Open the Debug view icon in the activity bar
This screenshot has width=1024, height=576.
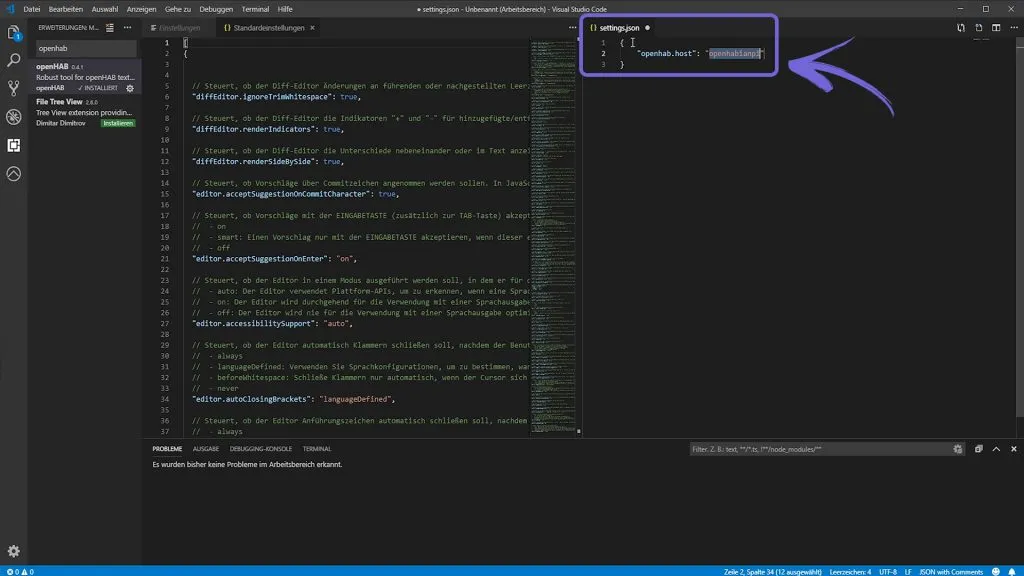click(x=13, y=117)
